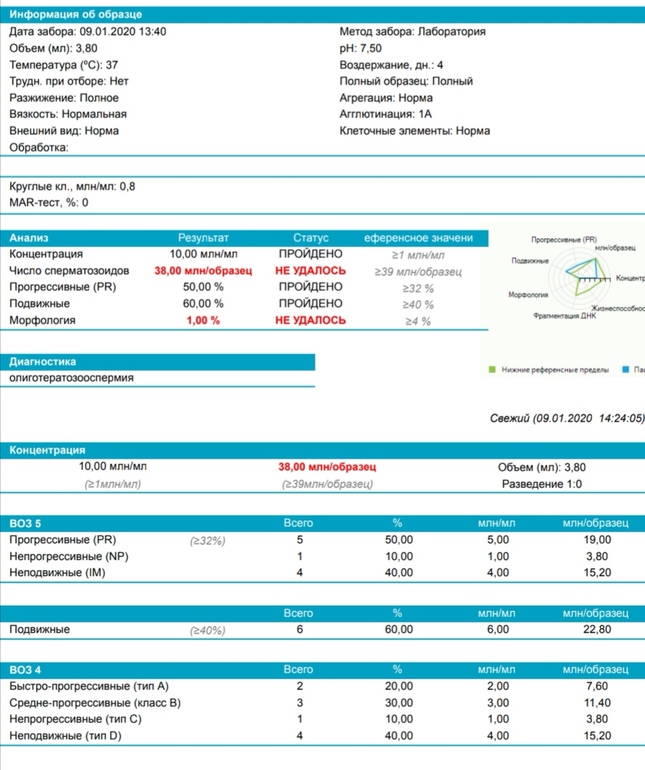Select the 'Информация об образце' section header
The width and height of the screenshot is (645, 770).
(75, 14)
